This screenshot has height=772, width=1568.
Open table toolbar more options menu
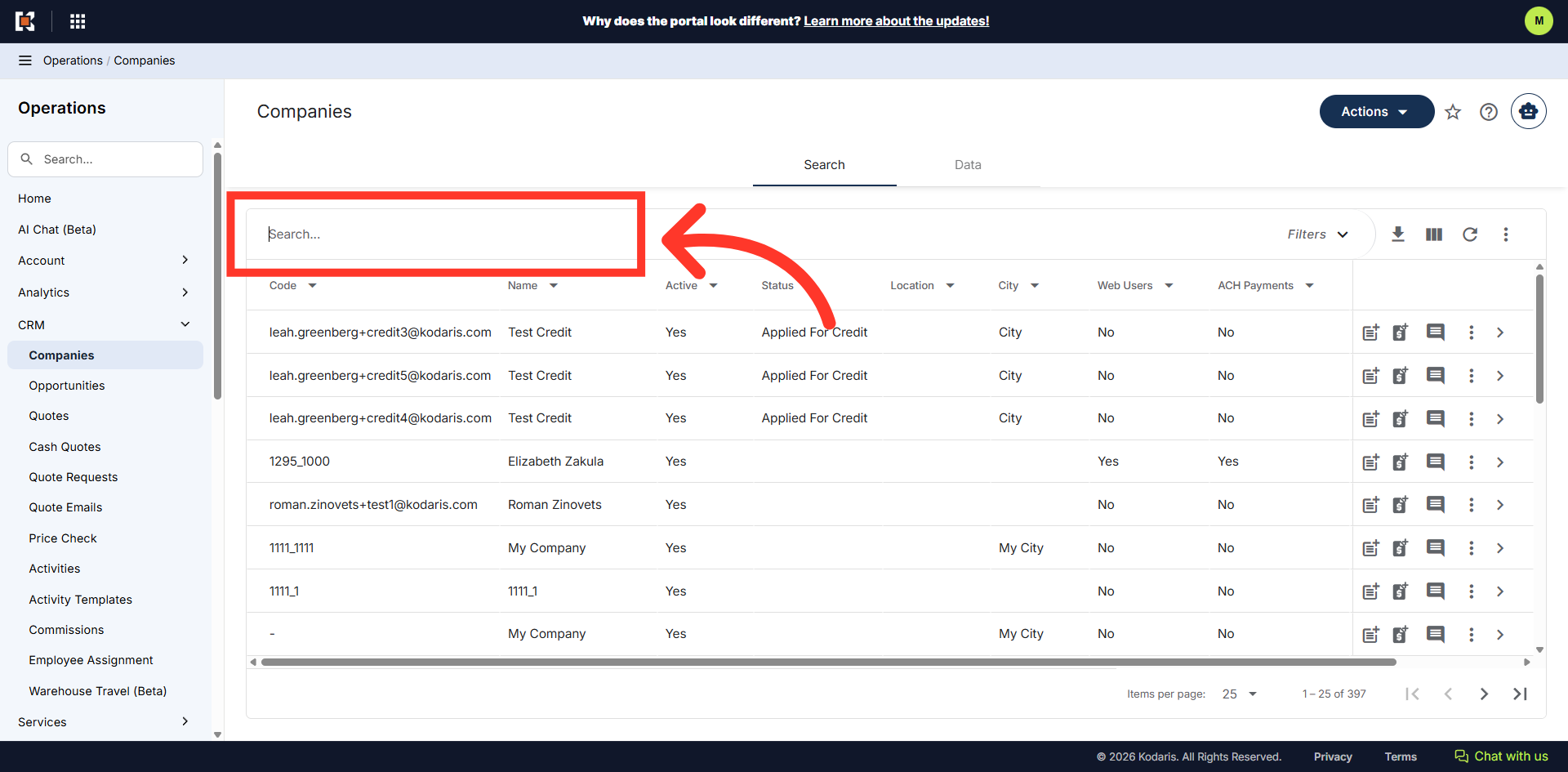[1506, 234]
